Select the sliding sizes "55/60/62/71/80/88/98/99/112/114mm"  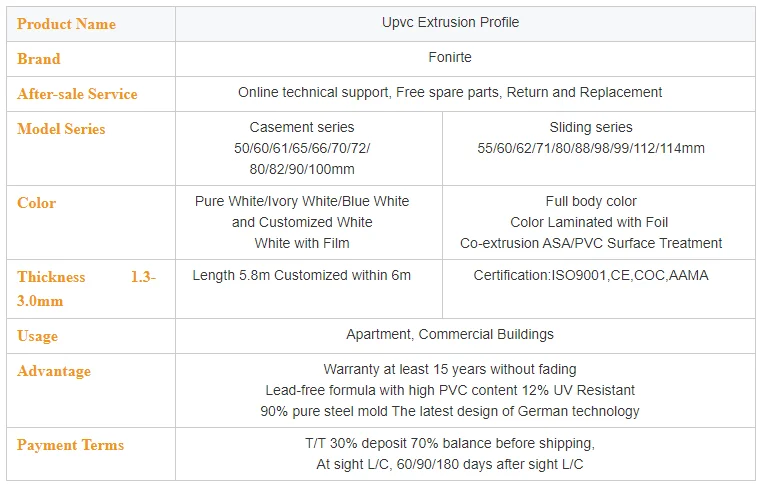[x=591, y=149]
